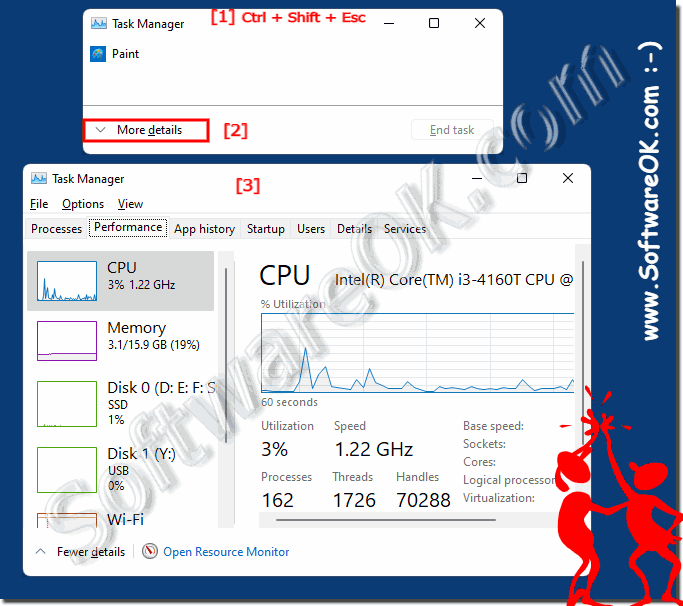Maximize the compact Task Manager window
Viewport: 683px width, 606px height.
(x=434, y=23)
